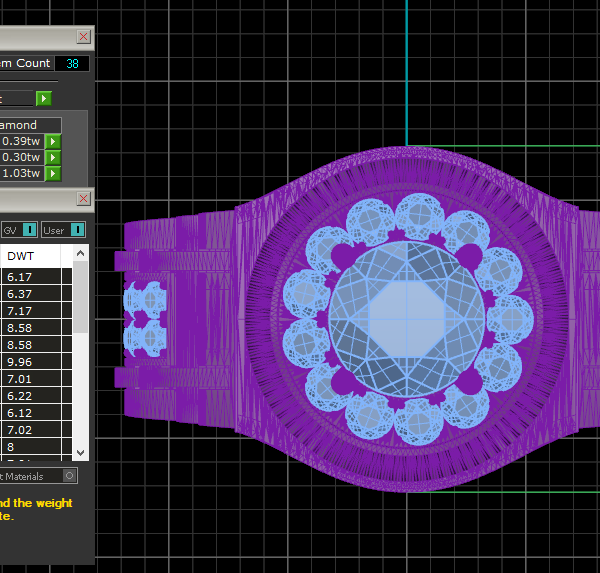
Task: Click the green arrow beside 1.03tw
Action: (x=53, y=173)
